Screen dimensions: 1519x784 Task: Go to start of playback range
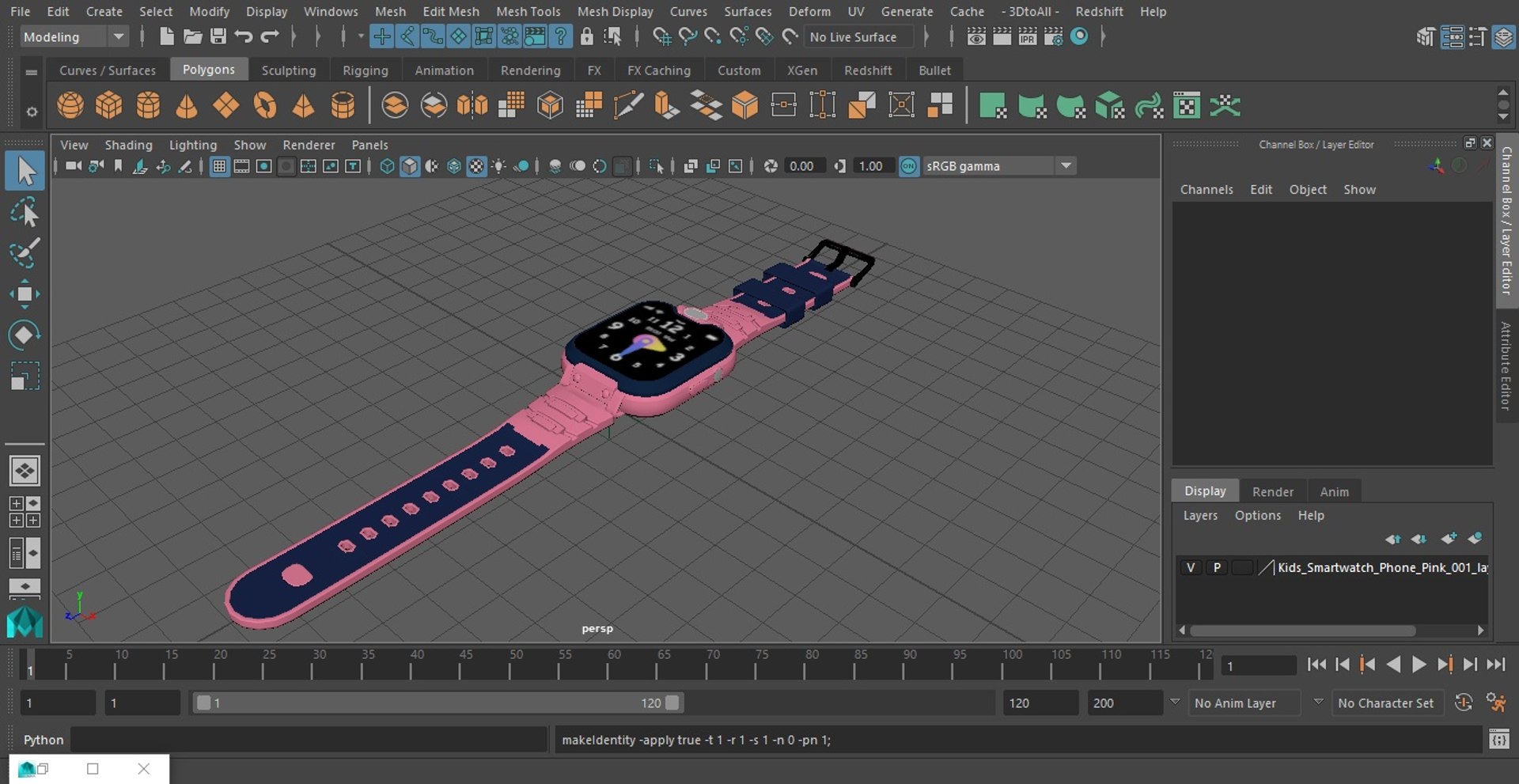pos(1316,665)
